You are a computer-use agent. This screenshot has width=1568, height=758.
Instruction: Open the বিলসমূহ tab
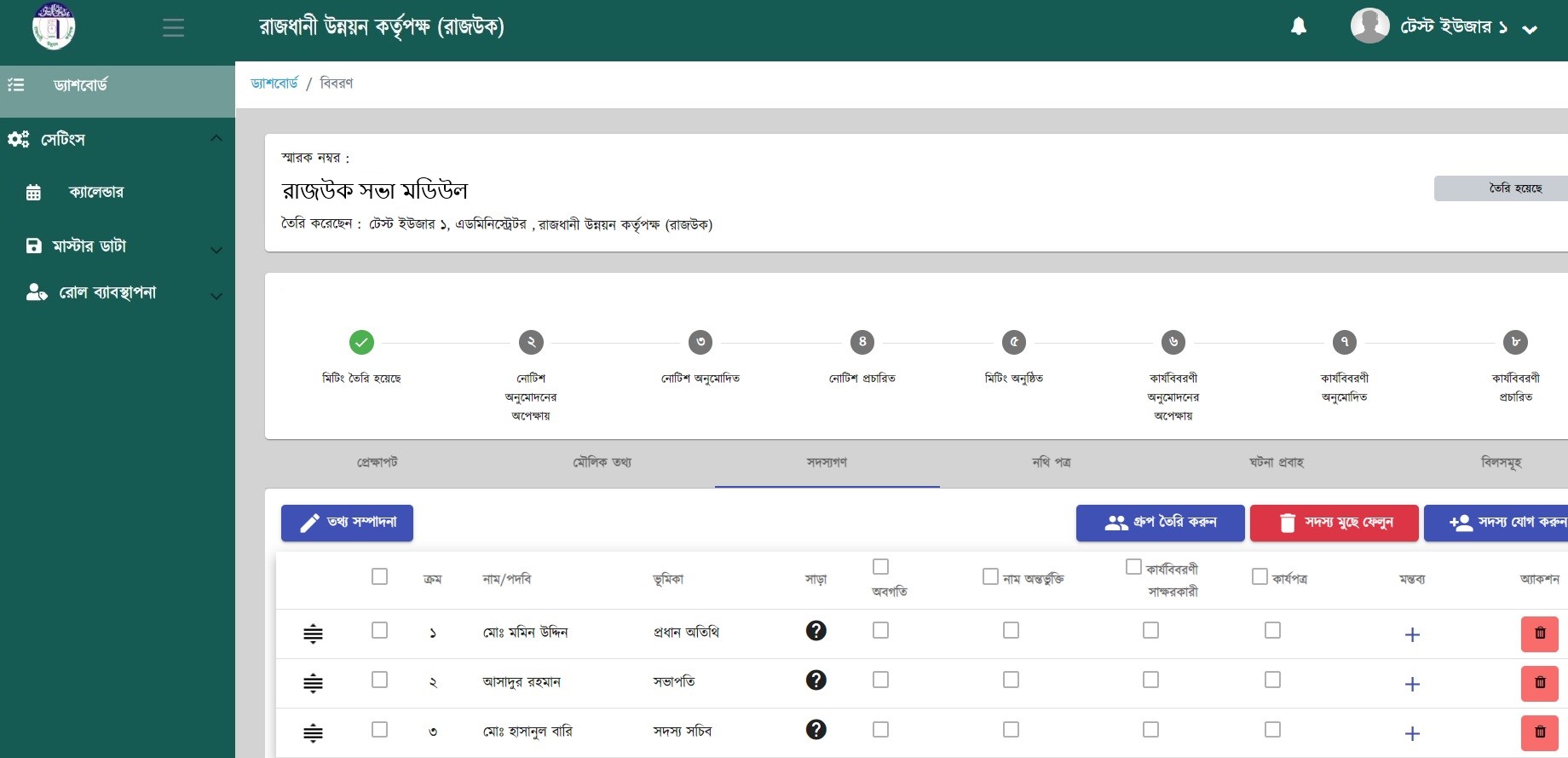point(1501,463)
